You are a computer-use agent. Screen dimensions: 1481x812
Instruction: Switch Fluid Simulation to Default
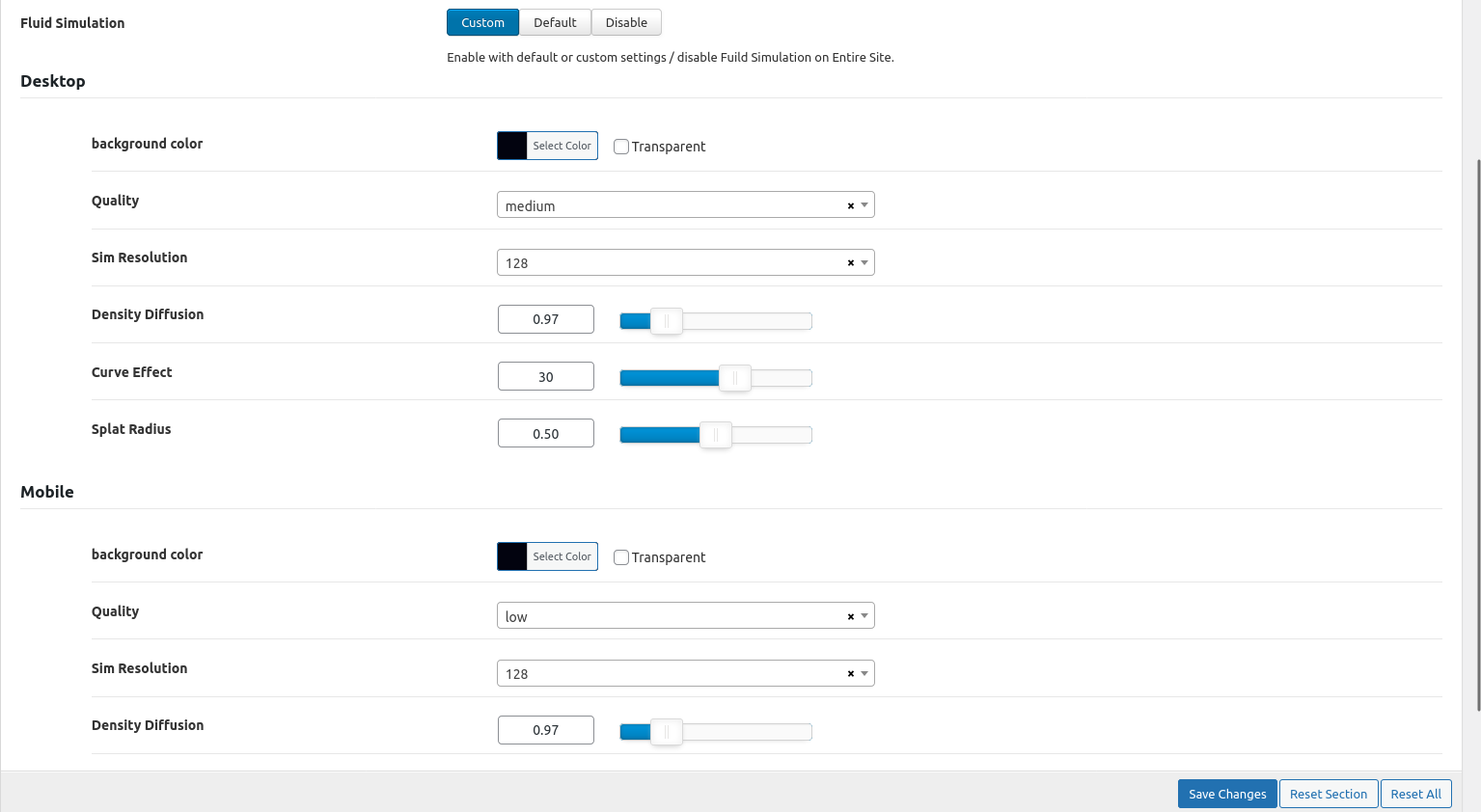coord(555,22)
